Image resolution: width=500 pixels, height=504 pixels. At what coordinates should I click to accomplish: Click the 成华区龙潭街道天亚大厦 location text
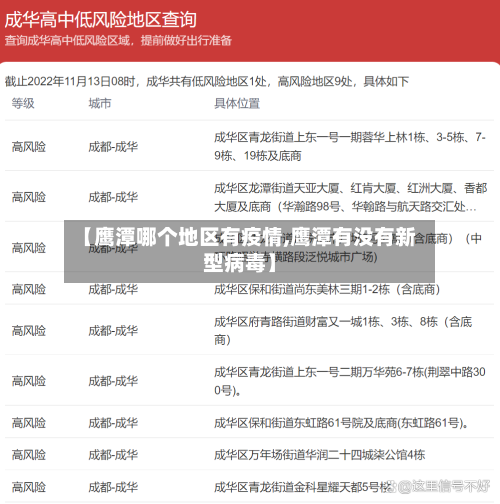tap(351, 197)
